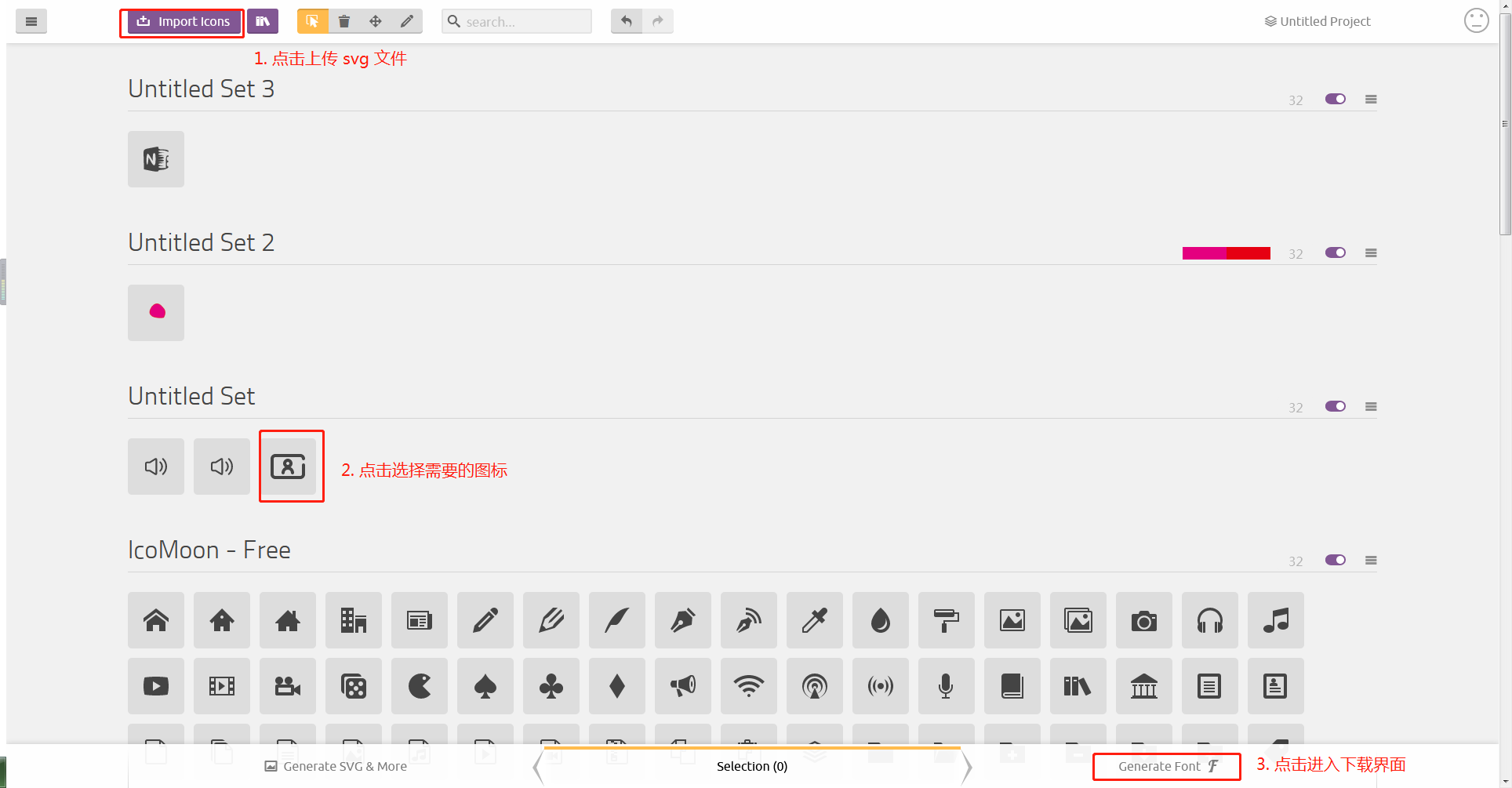Open the Generate Font tab
Viewport: 1512px width, 788px height.
pos(1168,766)
